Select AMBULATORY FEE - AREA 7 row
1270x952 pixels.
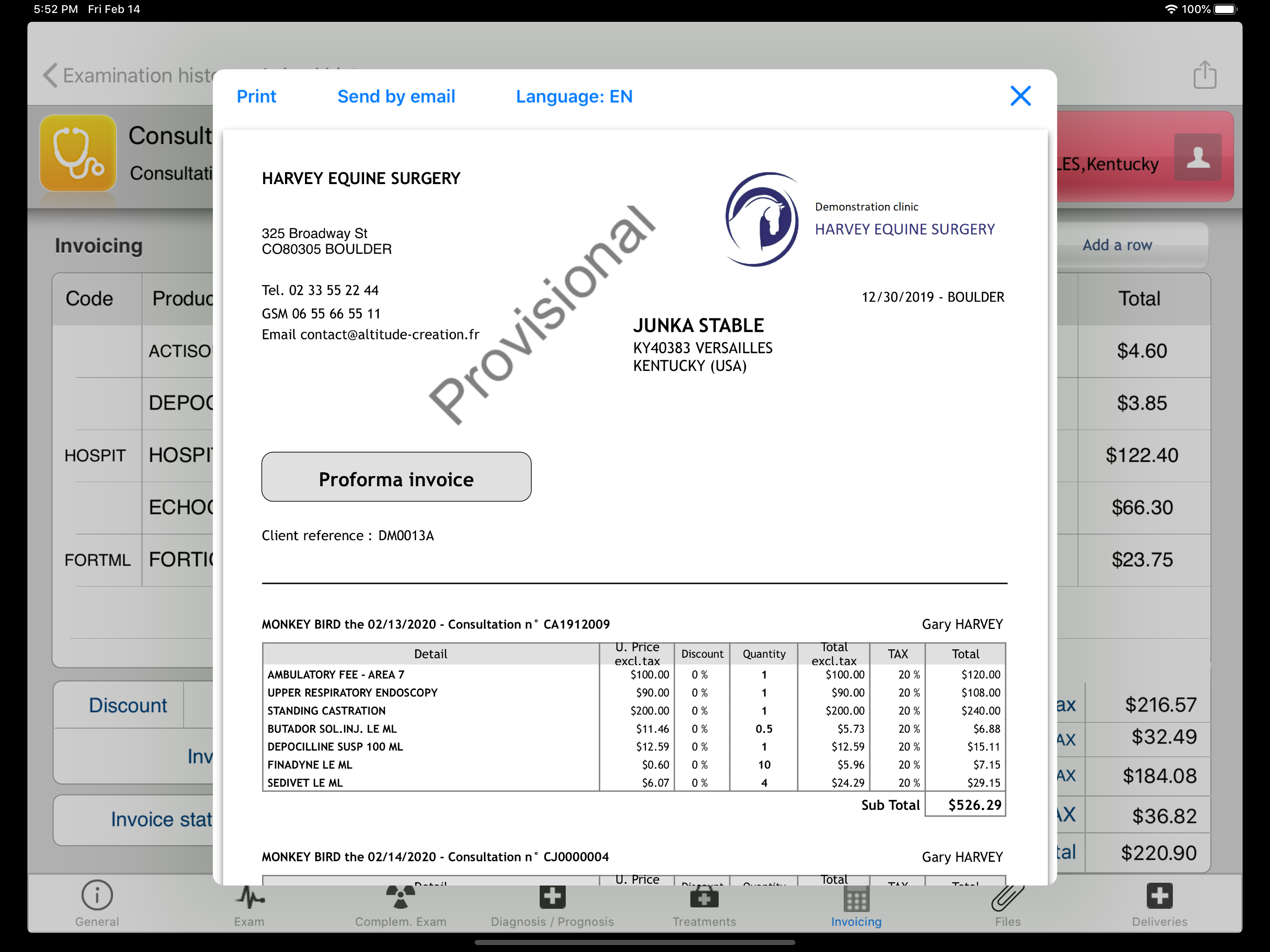pos(634,674)
